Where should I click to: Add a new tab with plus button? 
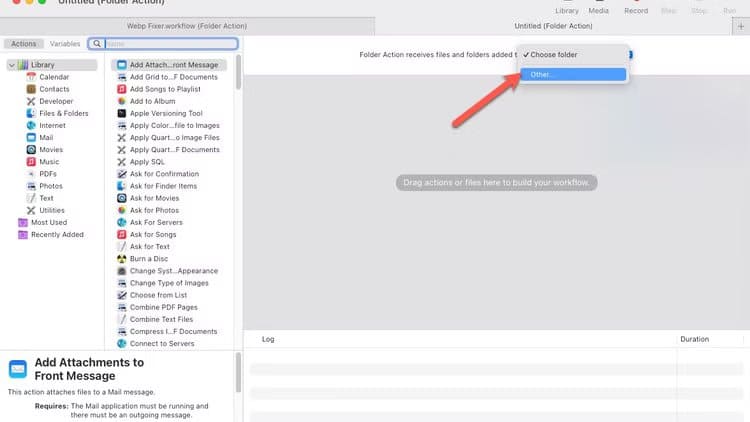pyautogui.click(x=741, y=26)
